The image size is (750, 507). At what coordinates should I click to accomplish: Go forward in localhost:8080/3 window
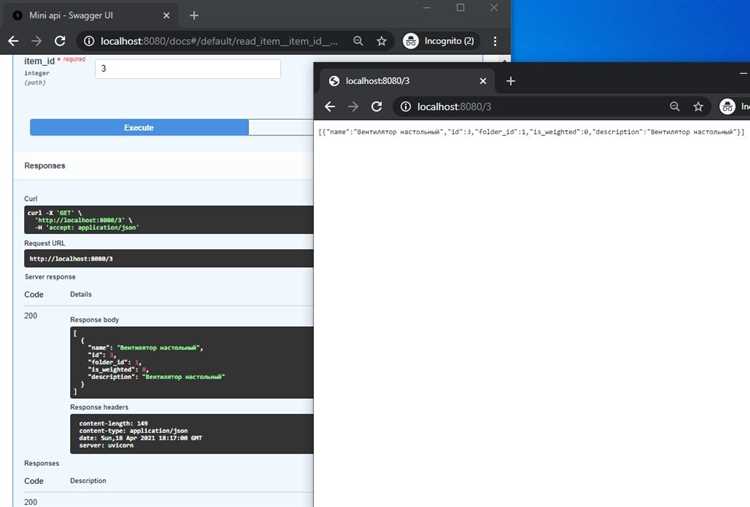[353, 107]
